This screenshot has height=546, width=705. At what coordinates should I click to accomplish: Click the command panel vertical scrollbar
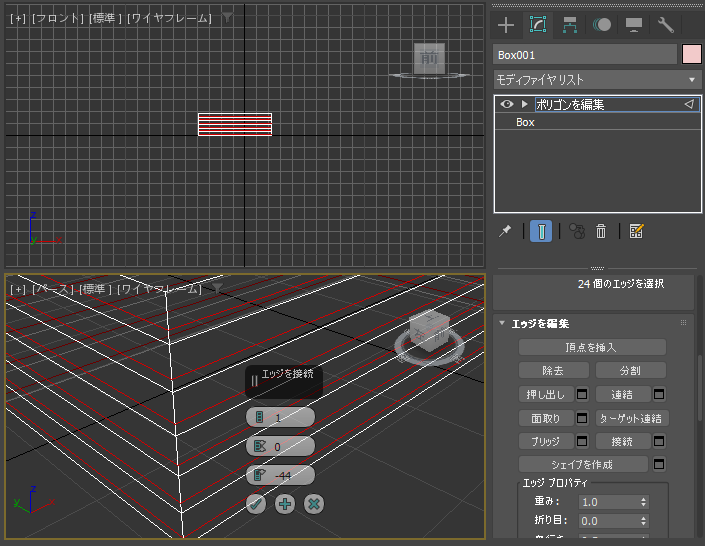coord(700,388)
